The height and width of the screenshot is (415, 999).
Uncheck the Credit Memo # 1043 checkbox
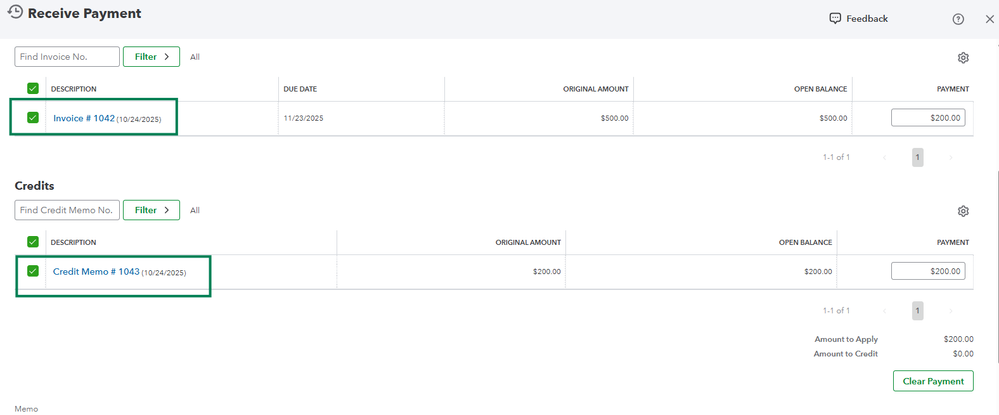(x=33, y=271)
